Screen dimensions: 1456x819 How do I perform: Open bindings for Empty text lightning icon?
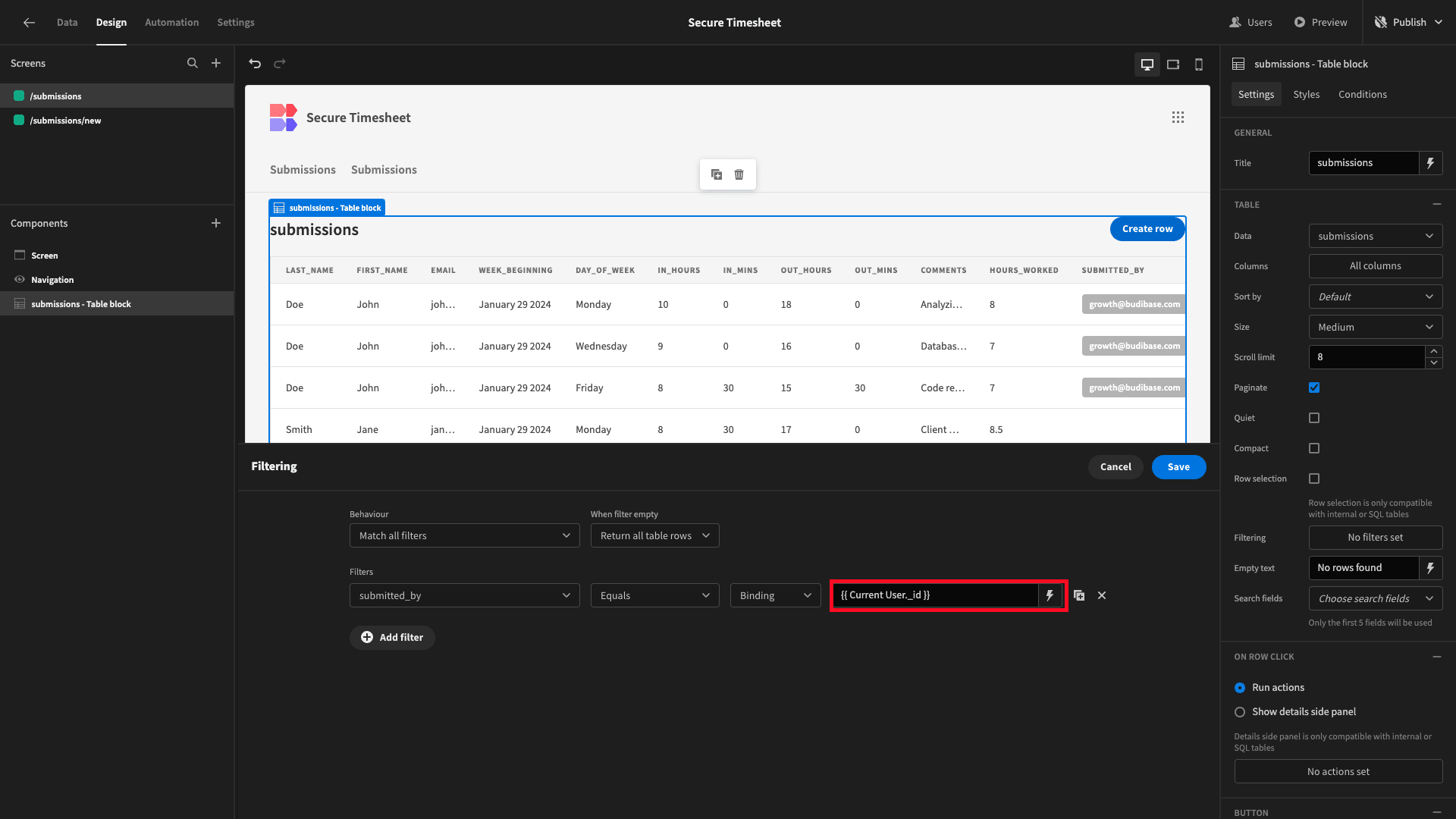click(x=1430, y=568)
